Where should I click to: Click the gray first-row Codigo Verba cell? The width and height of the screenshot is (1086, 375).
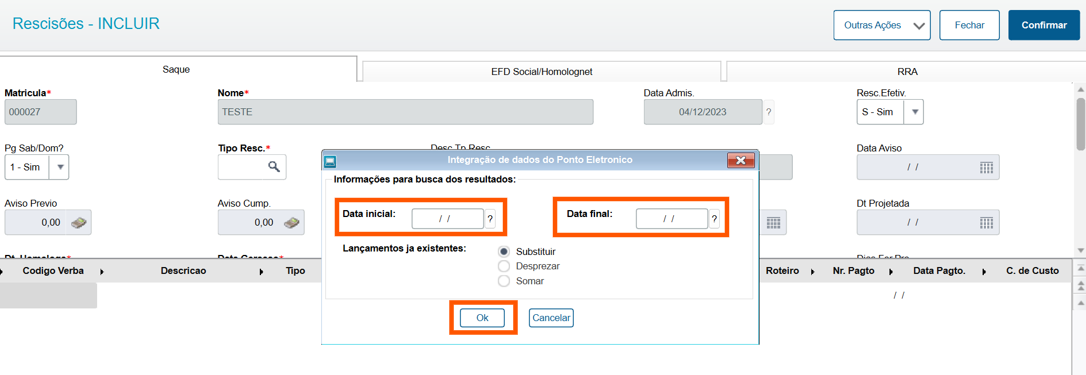(x=48, y=295)
